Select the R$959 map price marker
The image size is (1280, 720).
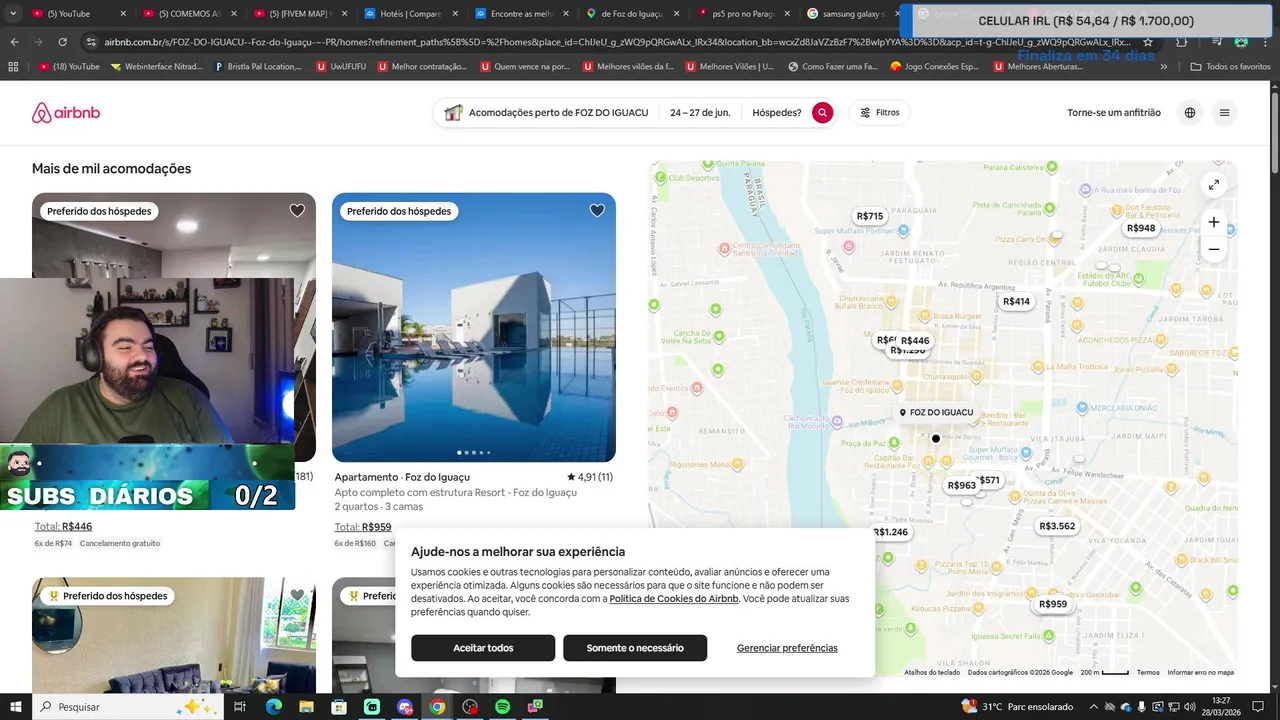[x=1053, y=604]
